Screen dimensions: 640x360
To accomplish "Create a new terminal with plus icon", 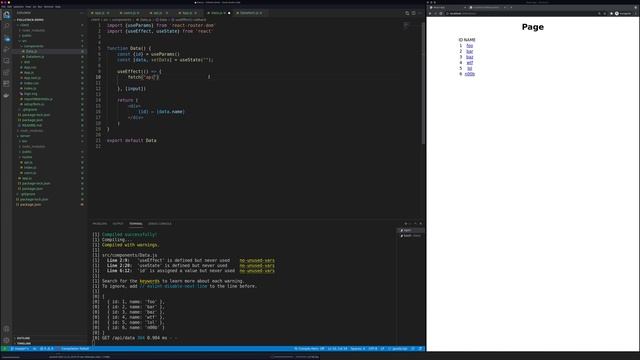I will point(406,224).
